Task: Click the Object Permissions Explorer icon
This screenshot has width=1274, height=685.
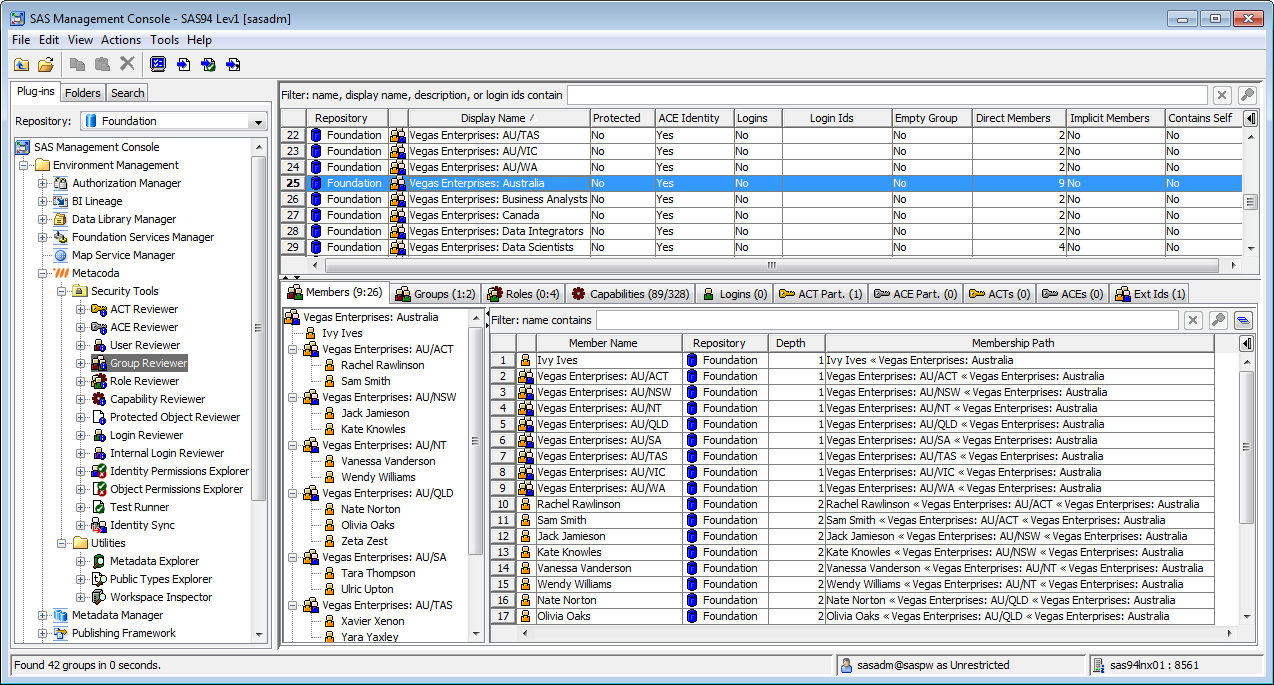Action: (x=98, y=489)
